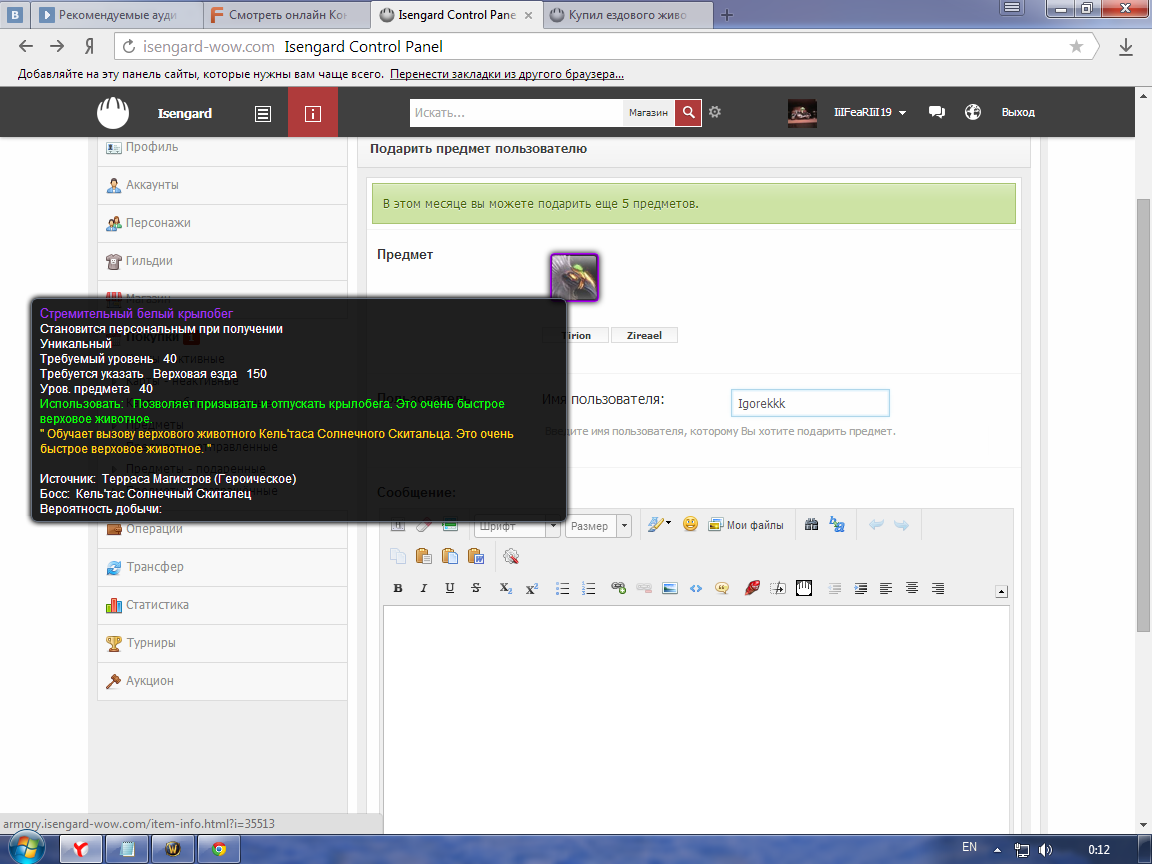Screen dimensions: 1152x864
Task: Collapse the editor toolbar arrow
Action: click(1001, 591)
